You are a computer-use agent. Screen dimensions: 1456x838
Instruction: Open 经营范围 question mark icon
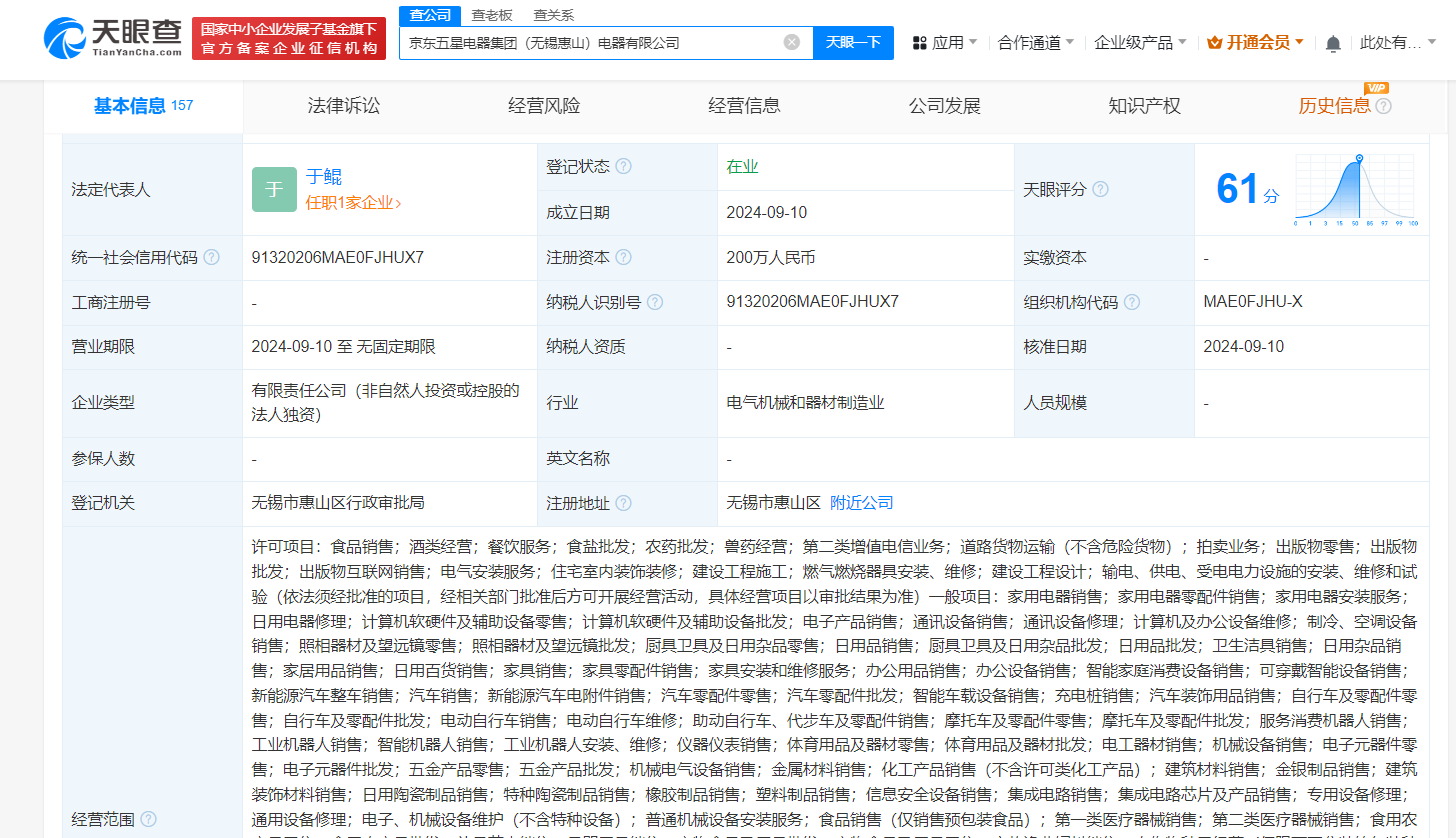[x=146, y=817]
